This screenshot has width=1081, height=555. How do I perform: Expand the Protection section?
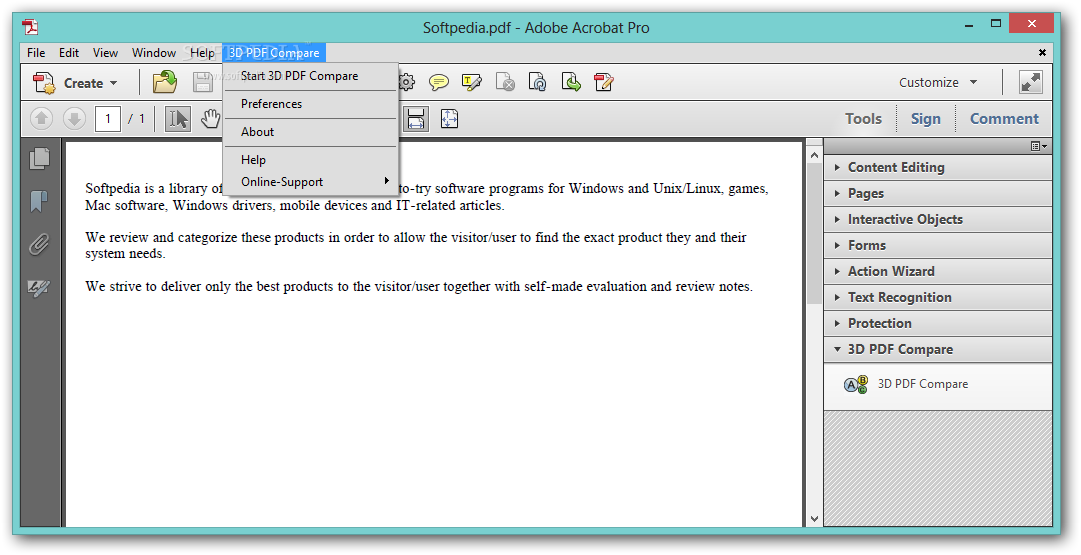point(938,323)
